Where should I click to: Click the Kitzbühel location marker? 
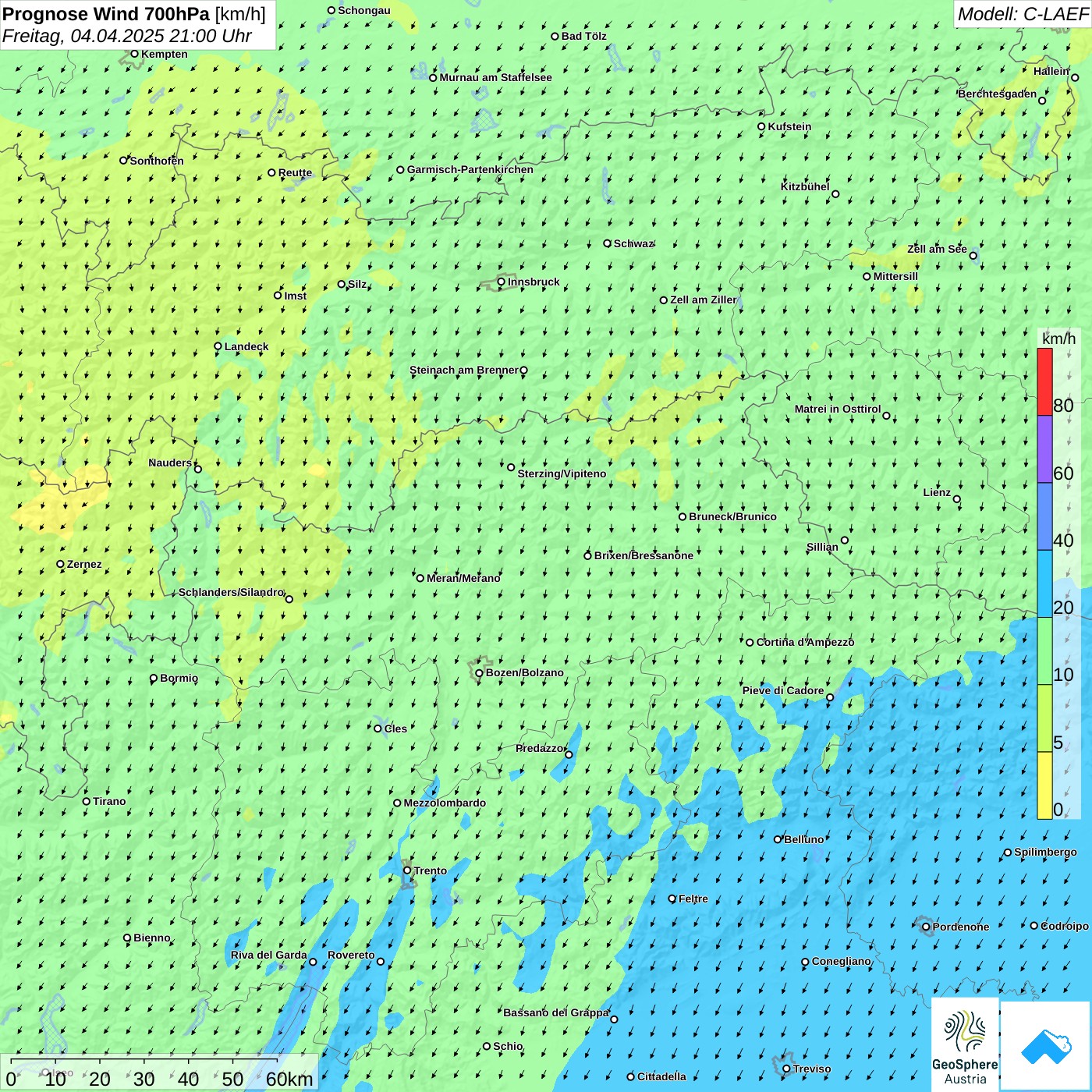point(835,194)
